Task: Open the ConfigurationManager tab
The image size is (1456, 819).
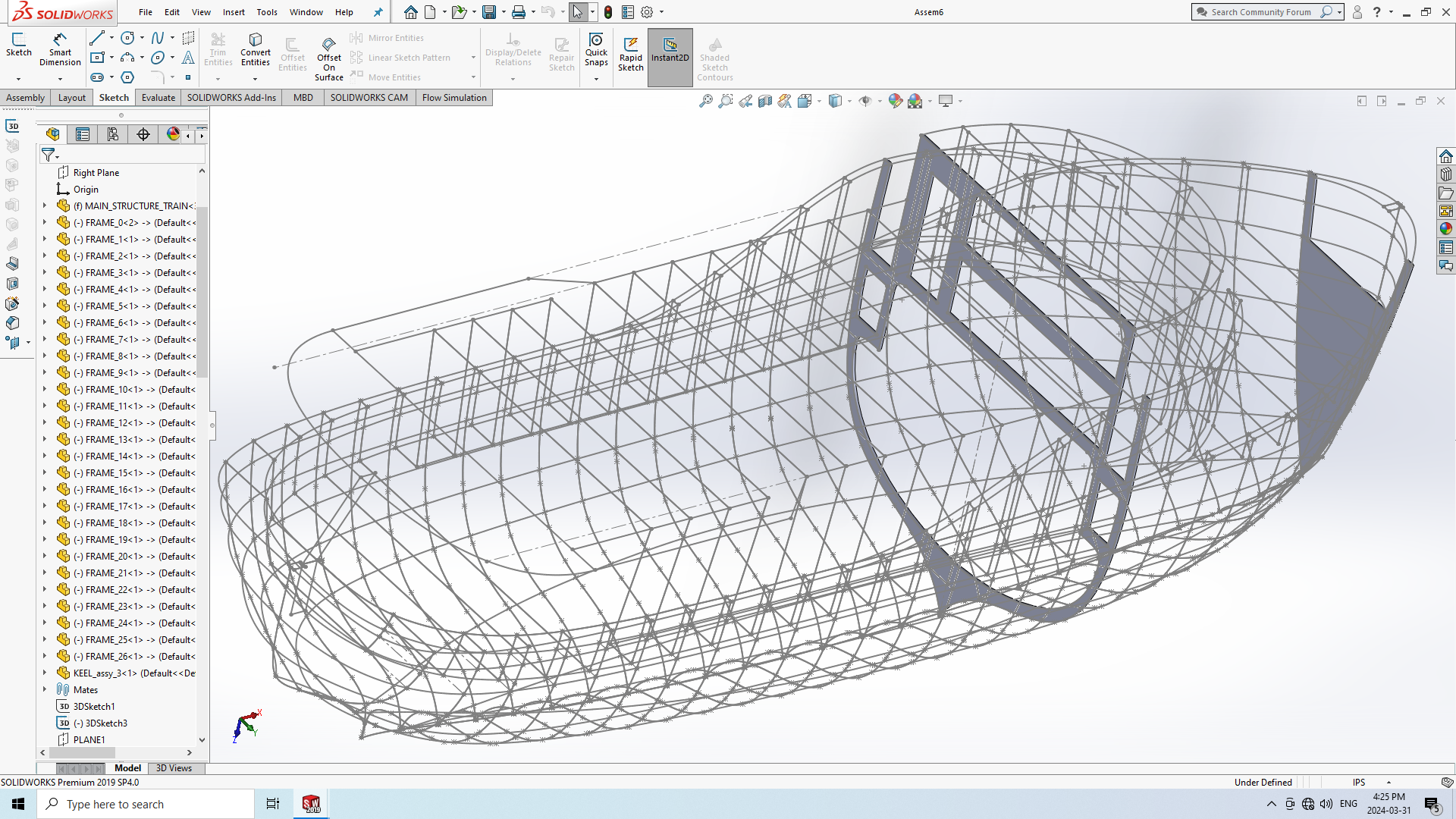Action: 113,134
